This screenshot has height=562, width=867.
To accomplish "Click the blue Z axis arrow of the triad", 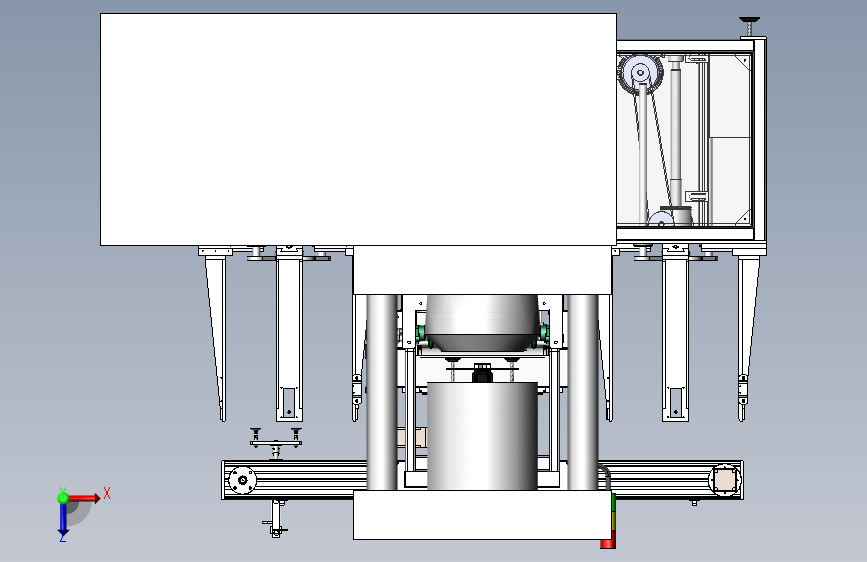I will pos(63,520).
